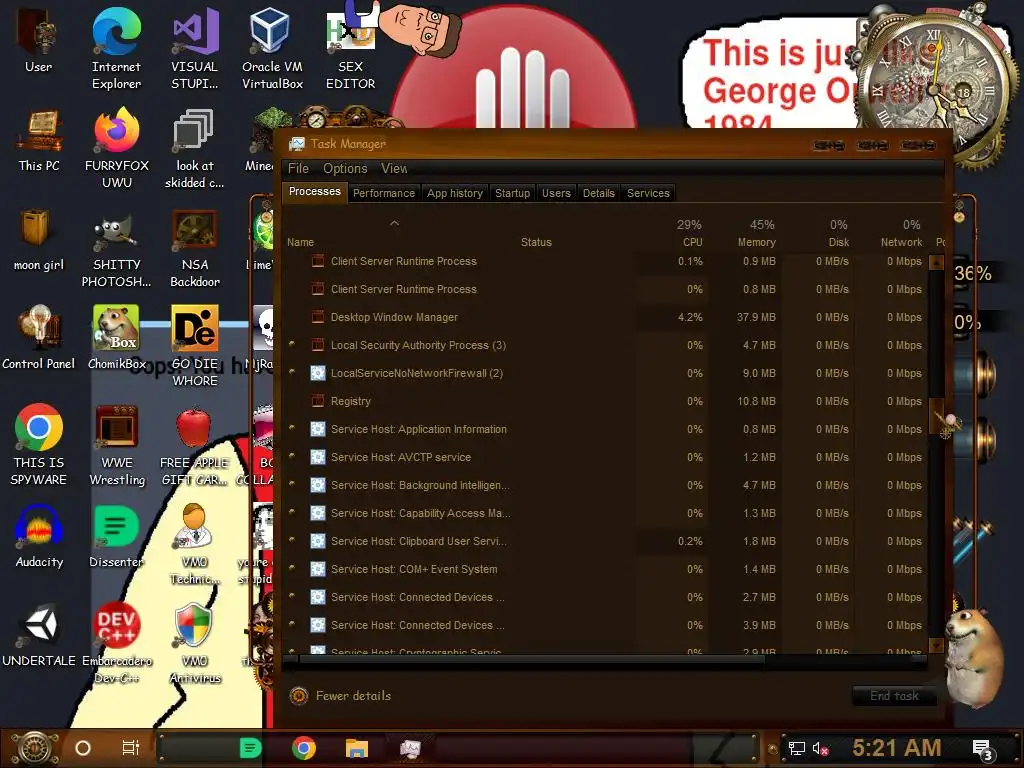1024x768 pixels.
Task: Expand Service Host: Application Information
Action: coord(292,428)
